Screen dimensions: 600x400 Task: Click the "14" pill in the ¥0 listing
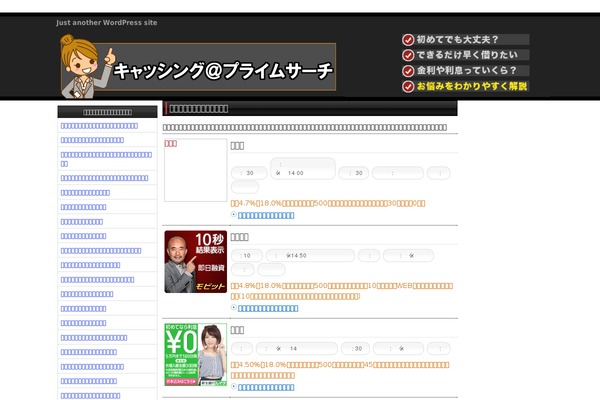(297, 348)
